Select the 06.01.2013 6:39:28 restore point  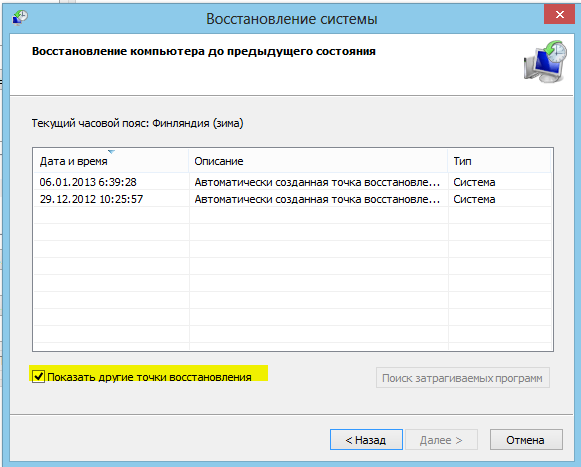(x=293, y=182)
